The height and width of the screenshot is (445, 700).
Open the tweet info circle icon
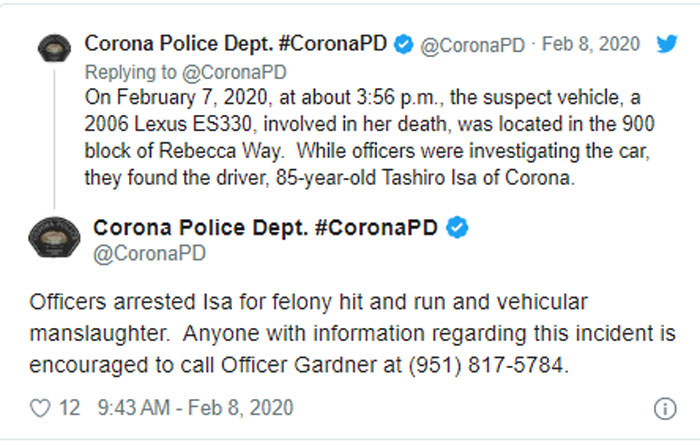tap(665, 408)
